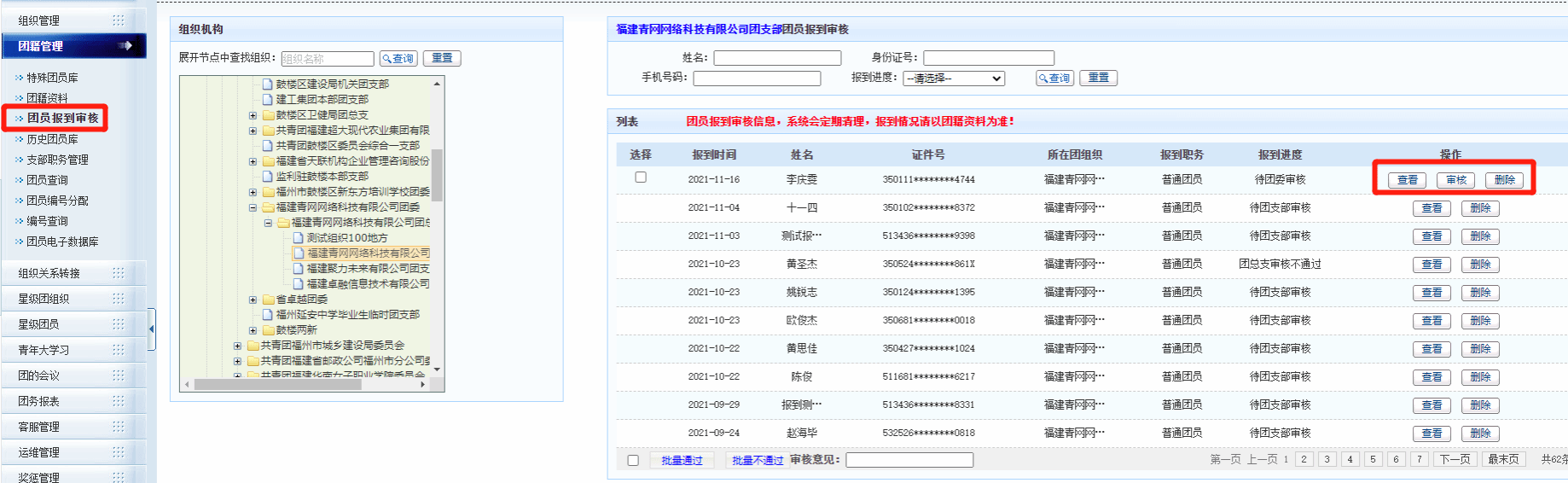Click document icon beside 测试组织100地方
The width and height of the screenshot is (1568, 483).
point(299,238)
